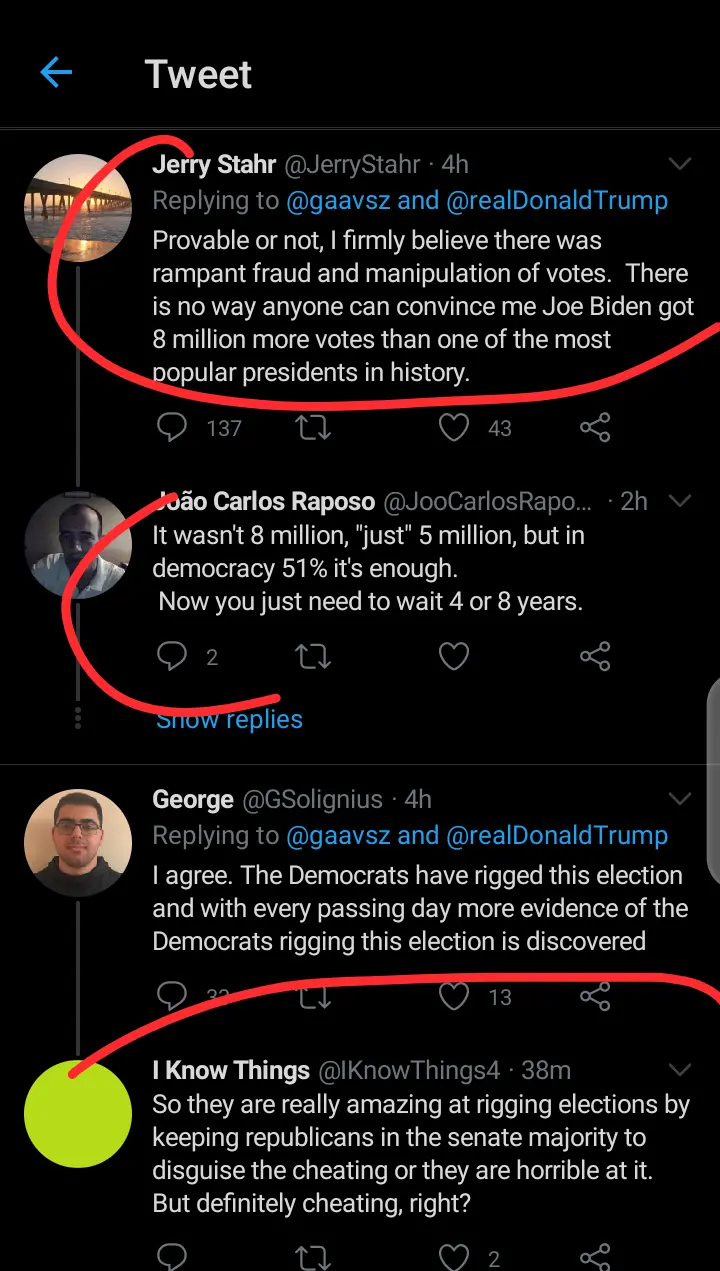Click the Show replies link
The image size is (720, 1271).
(x=230, y=720)
